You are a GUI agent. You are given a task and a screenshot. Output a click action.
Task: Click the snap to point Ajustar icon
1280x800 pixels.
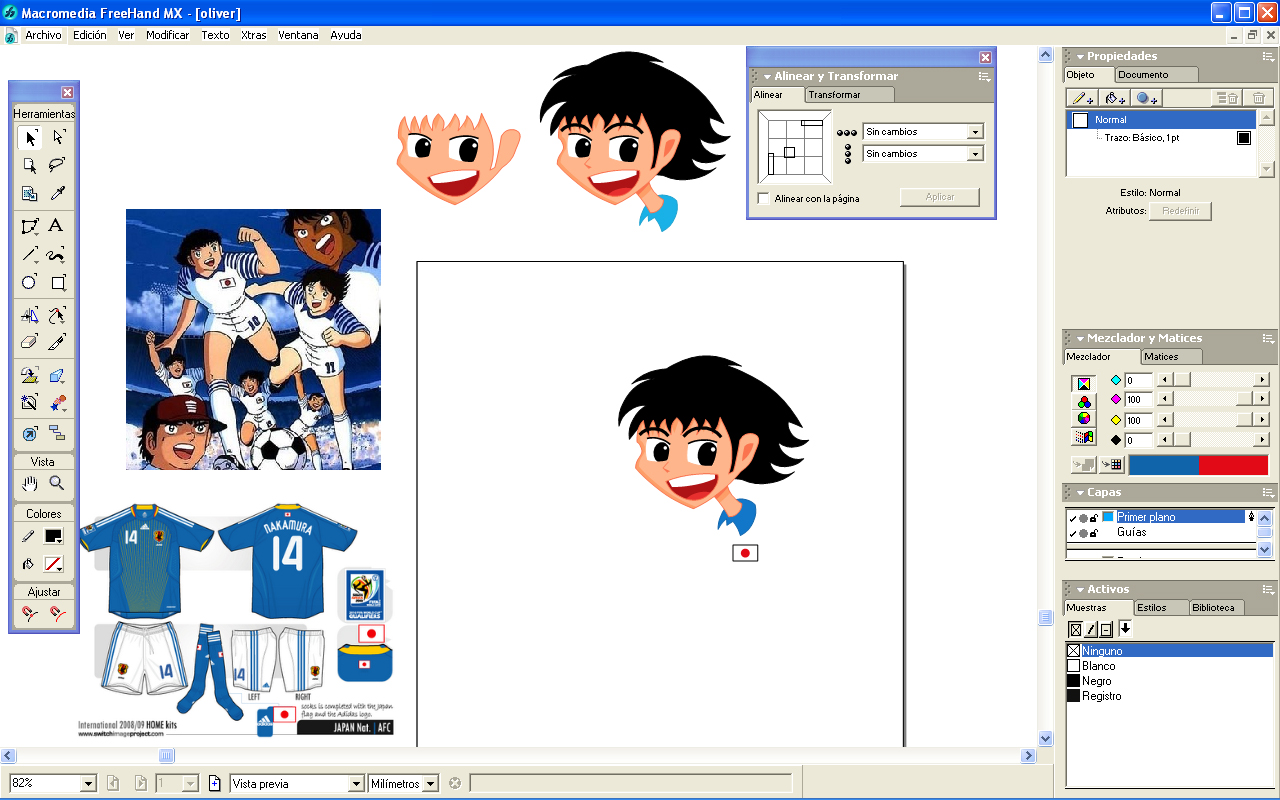click(30, 613)
